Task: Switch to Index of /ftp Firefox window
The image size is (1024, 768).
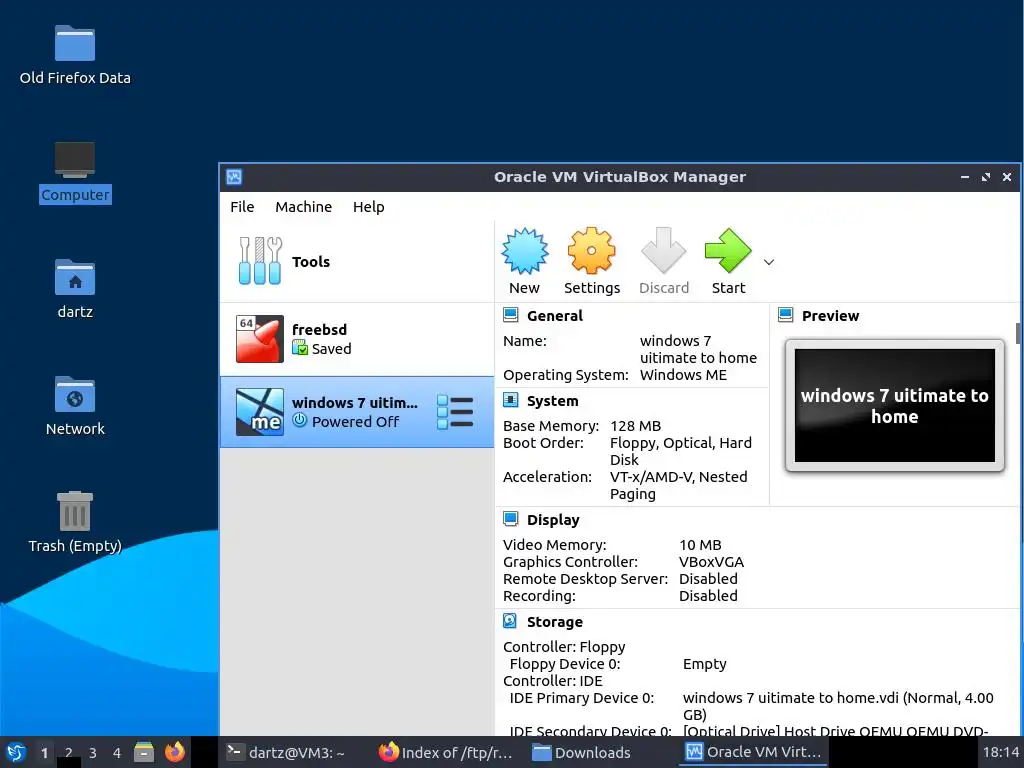Action: tap(446, 753)
